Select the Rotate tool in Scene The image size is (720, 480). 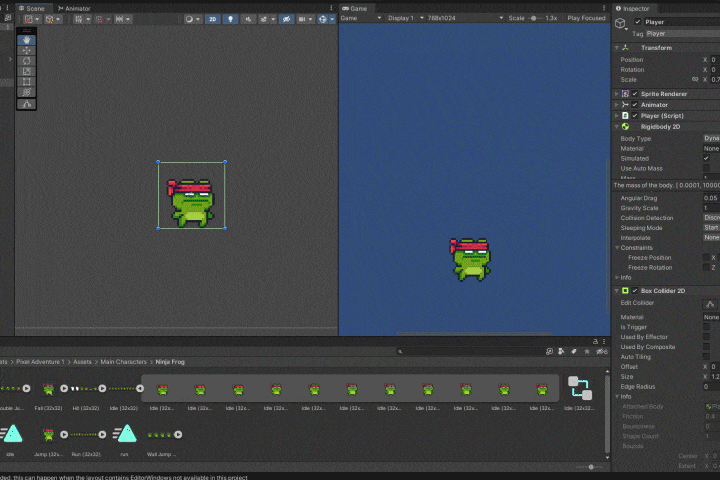coord(26,61)
